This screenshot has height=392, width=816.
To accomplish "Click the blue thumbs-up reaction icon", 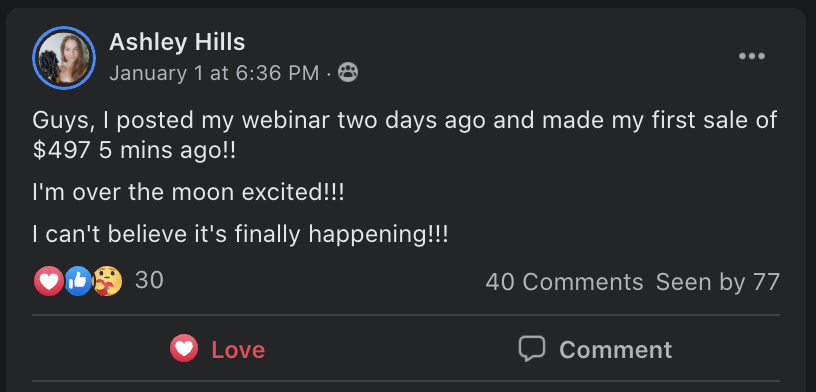I will pos(78,282).
